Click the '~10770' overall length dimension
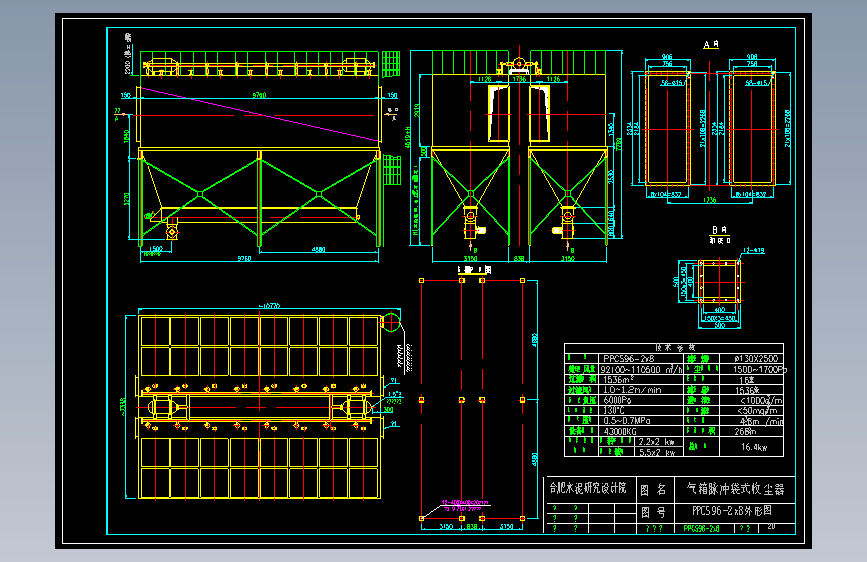This screenshot has height=562, width=867. (269, 306)
